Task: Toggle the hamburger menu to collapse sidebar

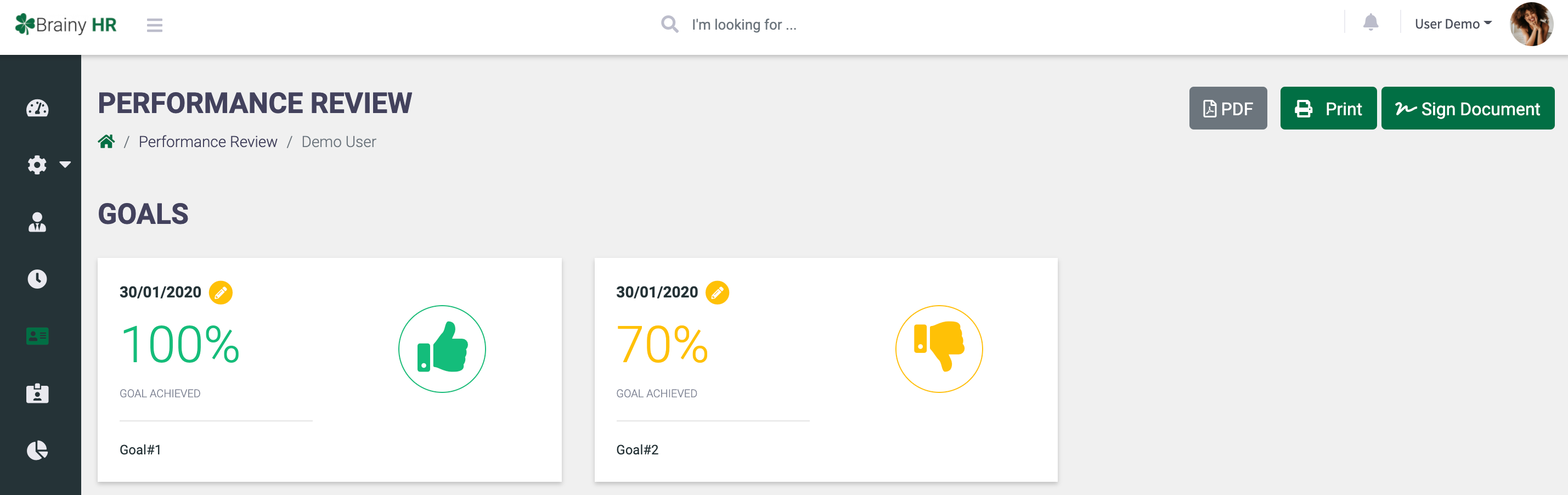Action: coord(155,25)
